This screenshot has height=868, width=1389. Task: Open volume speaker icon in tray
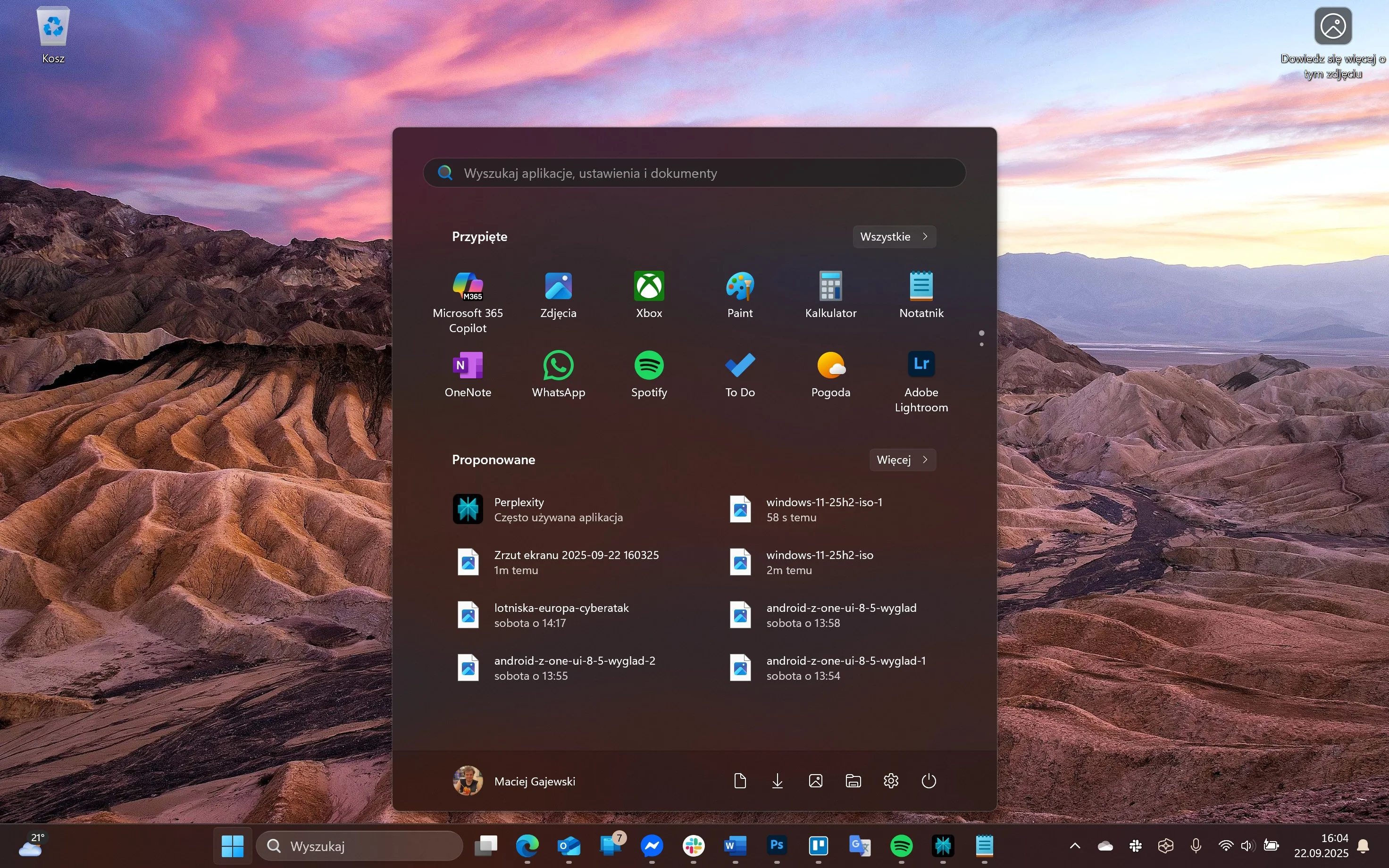(1247, 846)
